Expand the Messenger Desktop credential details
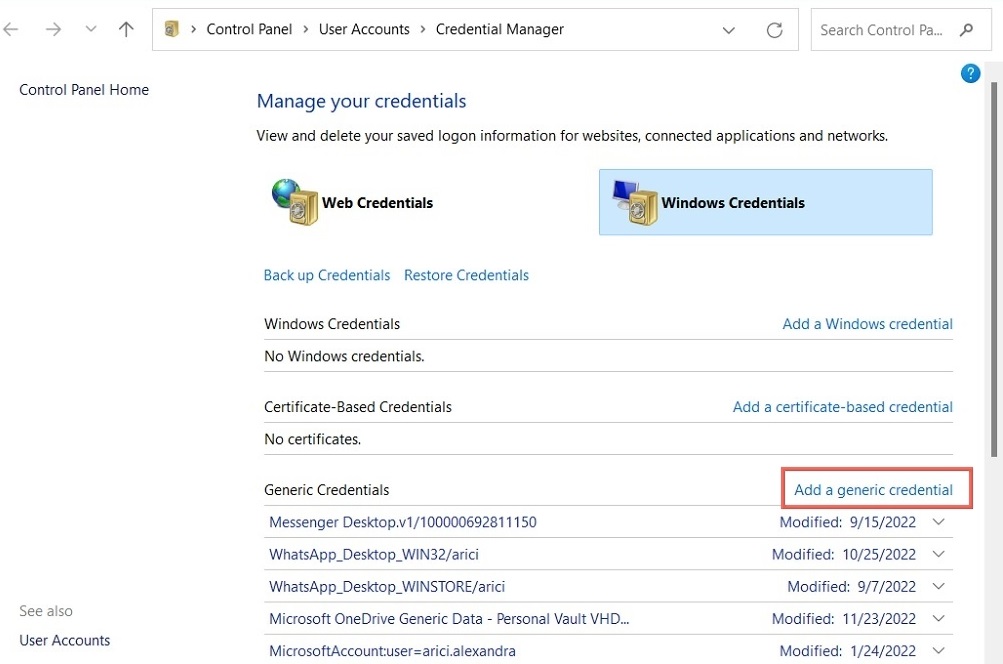The height and width of the screenshot is (664, 1003). [x=938, y=522]
